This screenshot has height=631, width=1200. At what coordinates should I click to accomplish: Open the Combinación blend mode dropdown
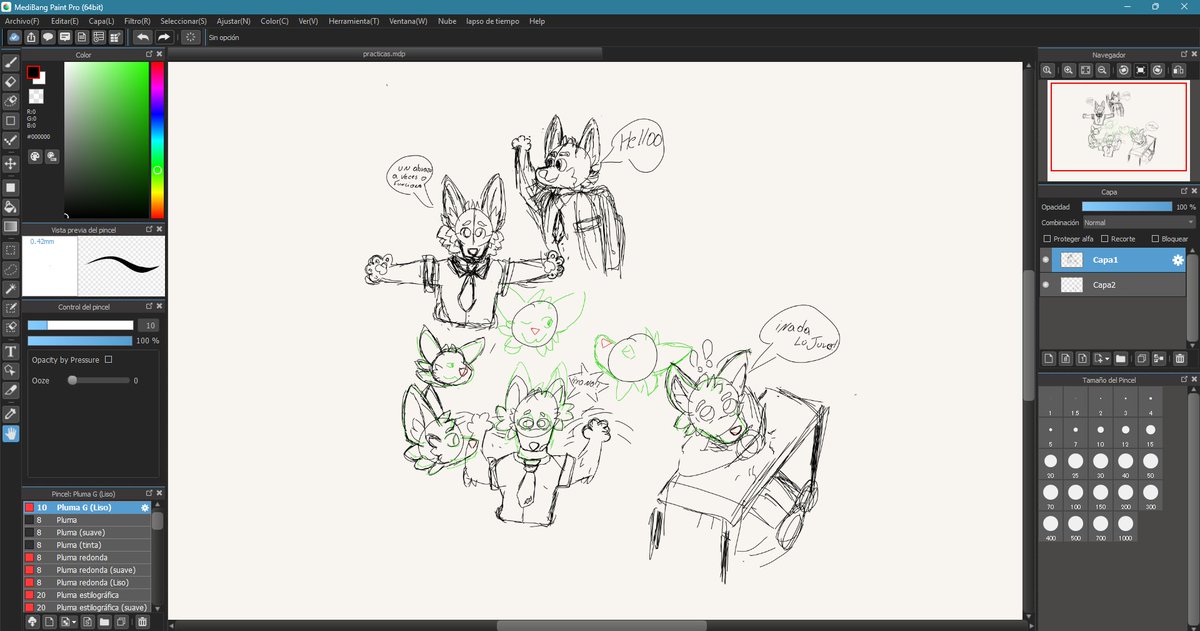(1139, 223)
